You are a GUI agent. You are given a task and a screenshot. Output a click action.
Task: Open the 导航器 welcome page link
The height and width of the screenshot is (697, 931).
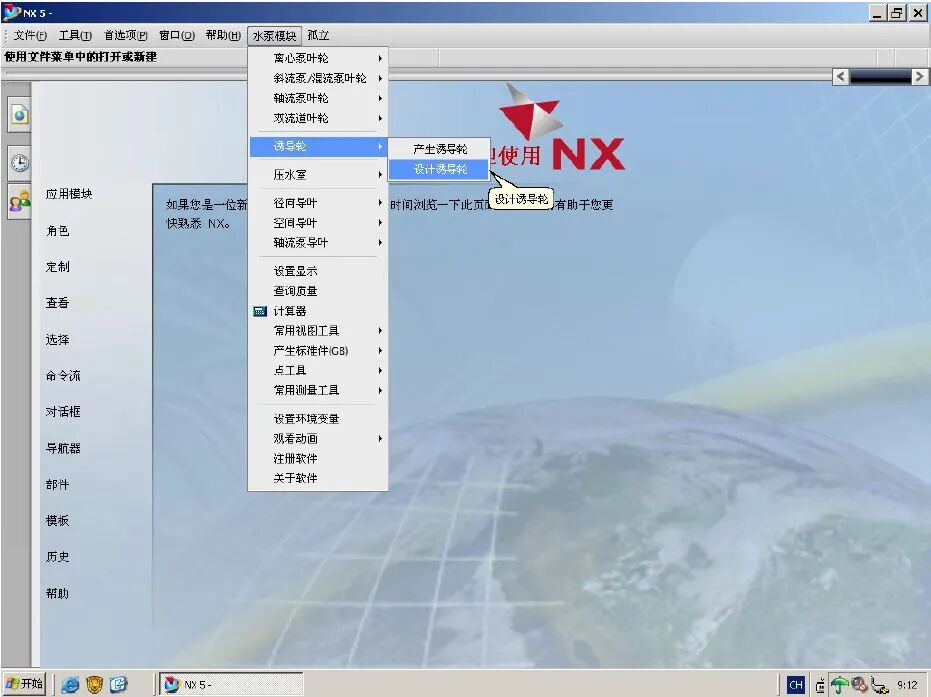click(x=63, y=448)
